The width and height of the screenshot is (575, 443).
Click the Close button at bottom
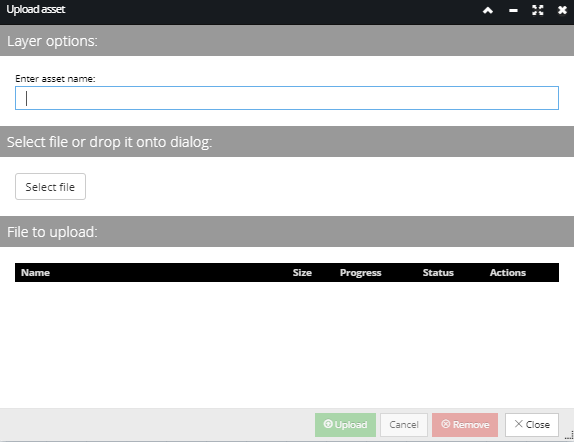pyautogui.click(x=532, y=425)
